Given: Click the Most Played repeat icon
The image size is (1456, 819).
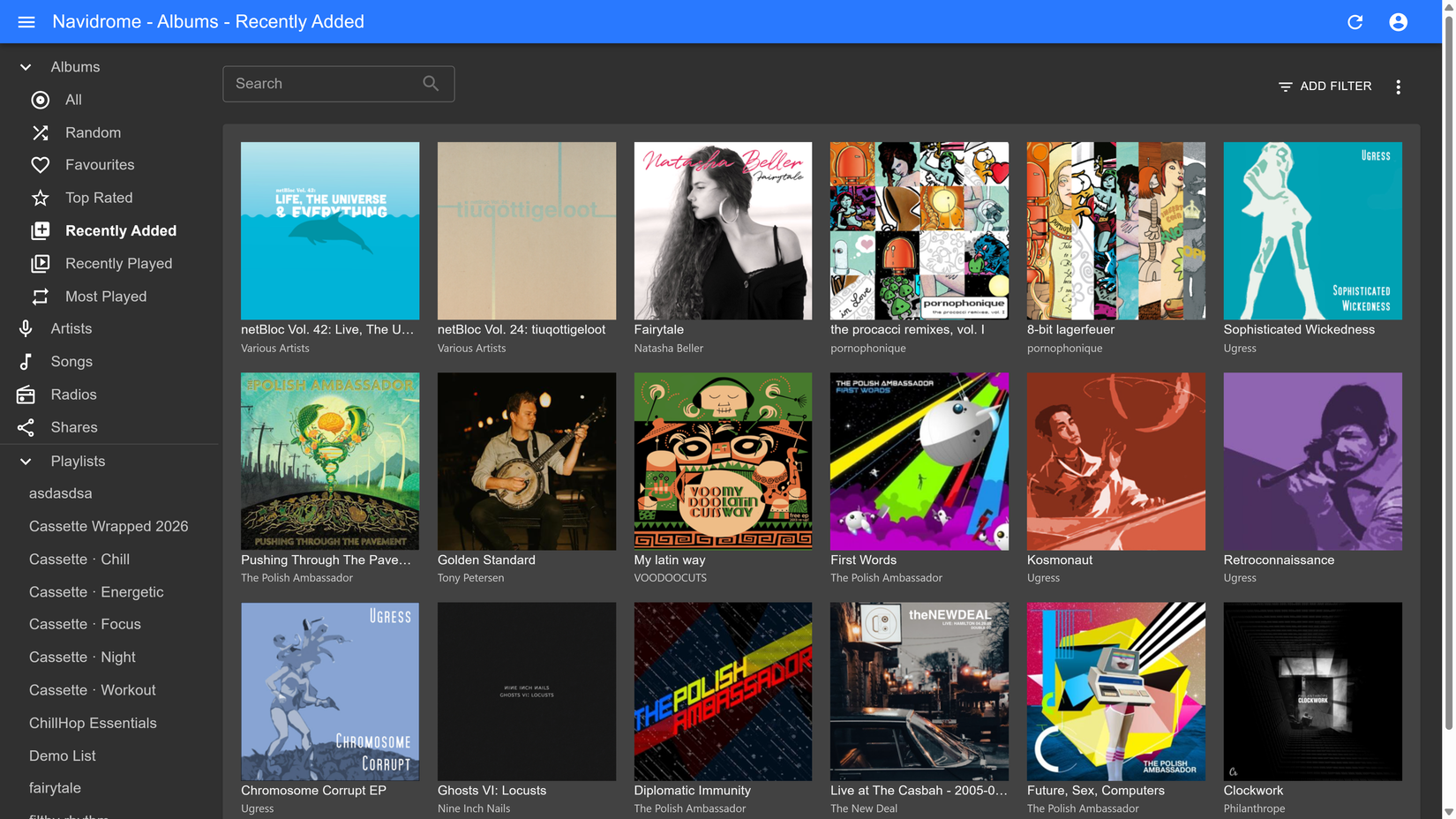Looking at the screenshot, I should (x=41, y=297).
